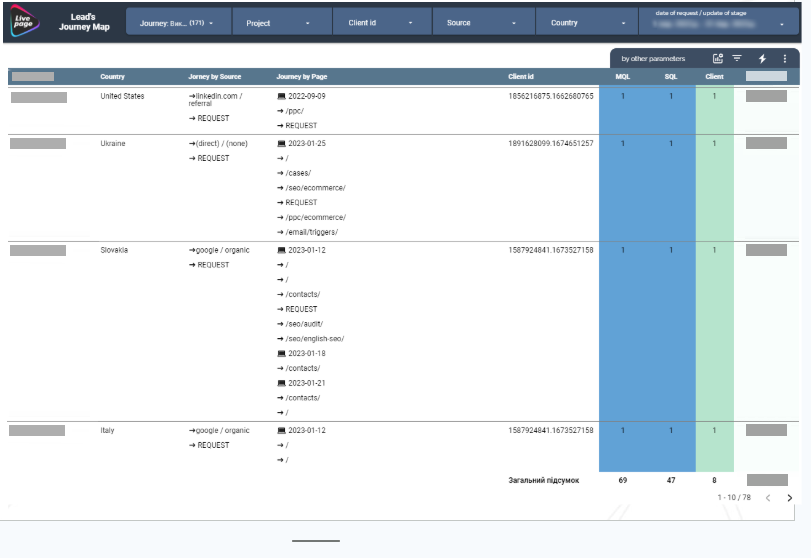Click the green Client cell for Ukraine

click(714, 188)
